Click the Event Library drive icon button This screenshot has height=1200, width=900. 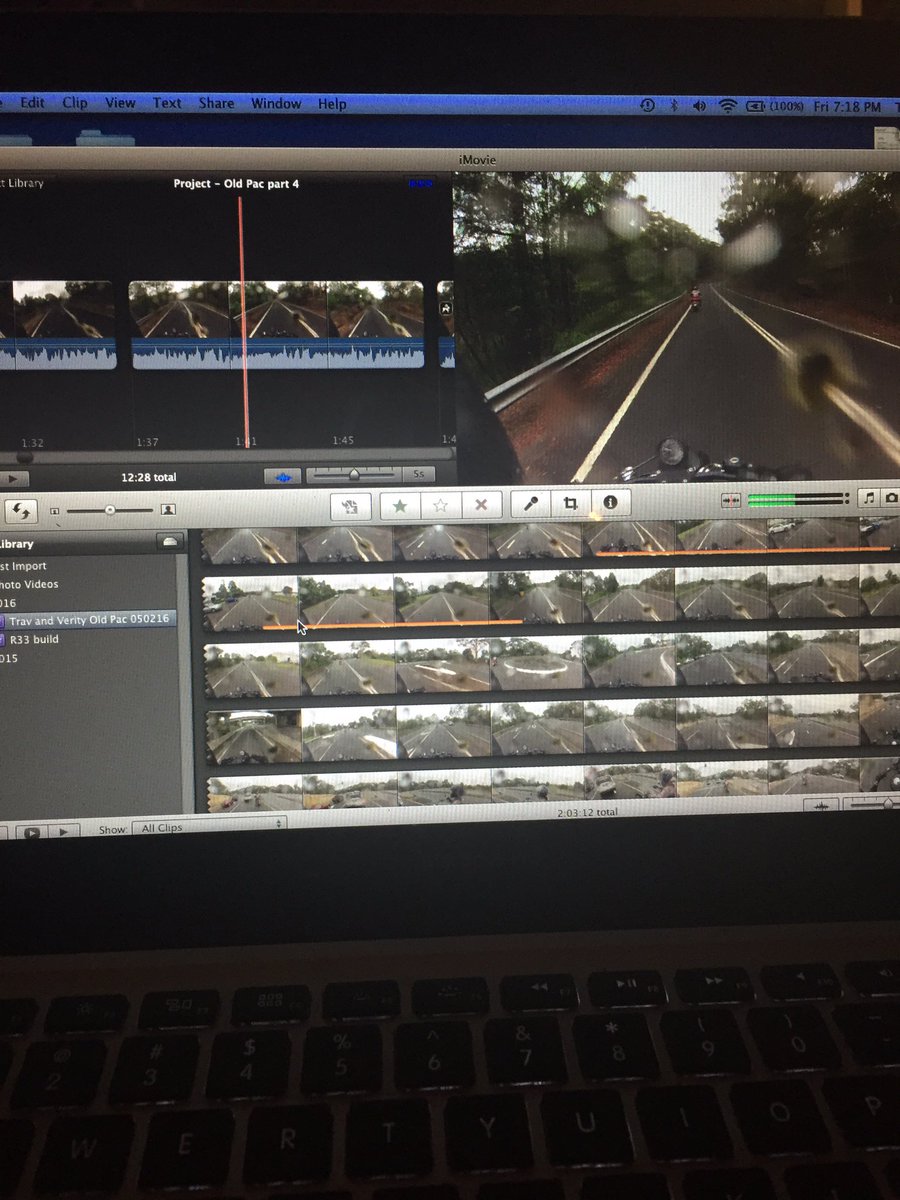pyautogui.click(x=169, y=541)
